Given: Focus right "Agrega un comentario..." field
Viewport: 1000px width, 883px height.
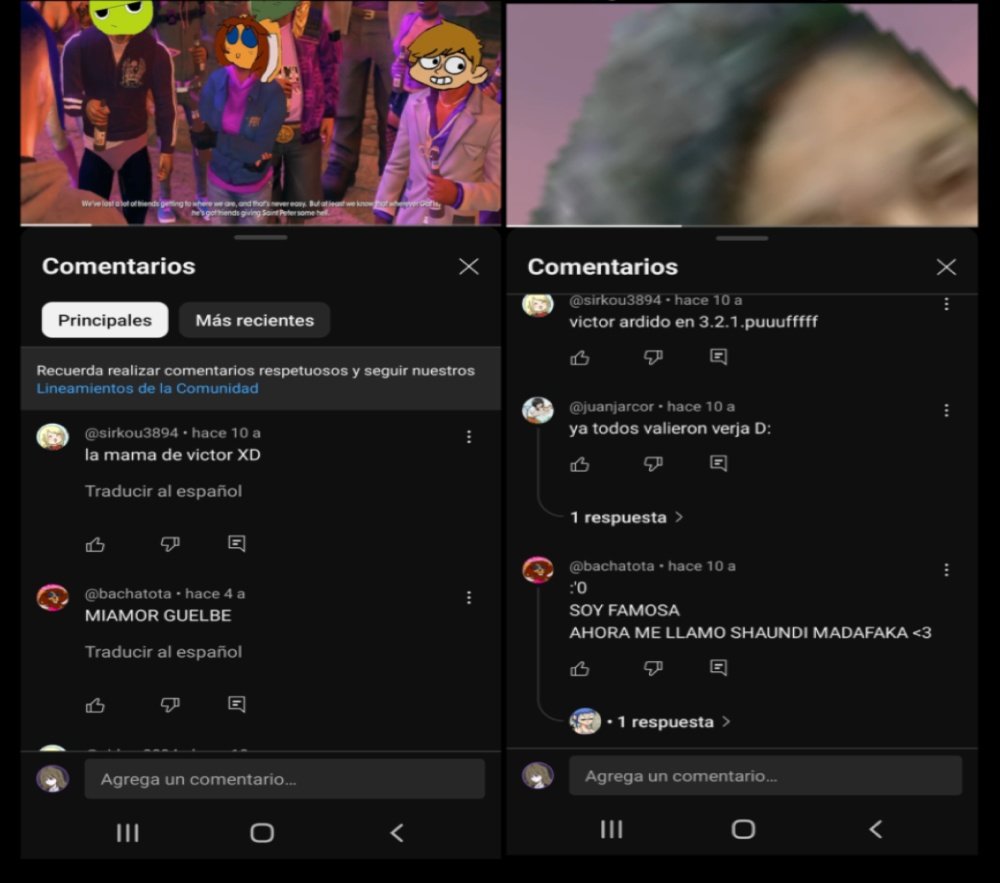Looking at the screenshot, I should [765, 776].
